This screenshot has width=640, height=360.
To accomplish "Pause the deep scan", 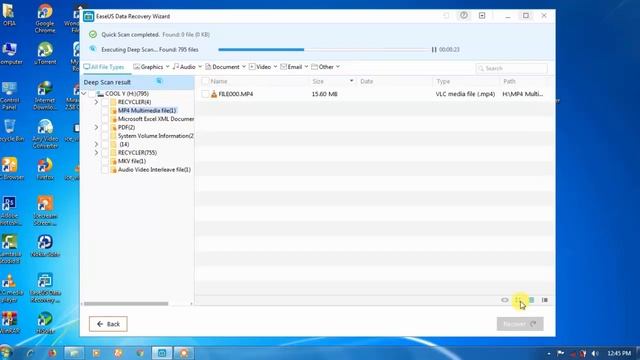I will coord(434,49).
